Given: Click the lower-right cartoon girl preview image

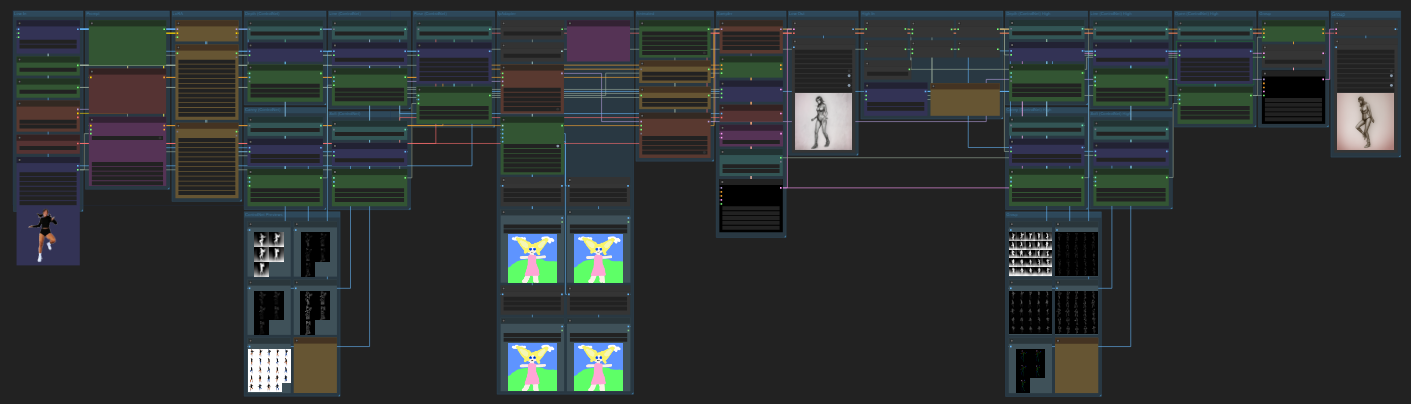Looking at the screenshot, I should point(598,366).
